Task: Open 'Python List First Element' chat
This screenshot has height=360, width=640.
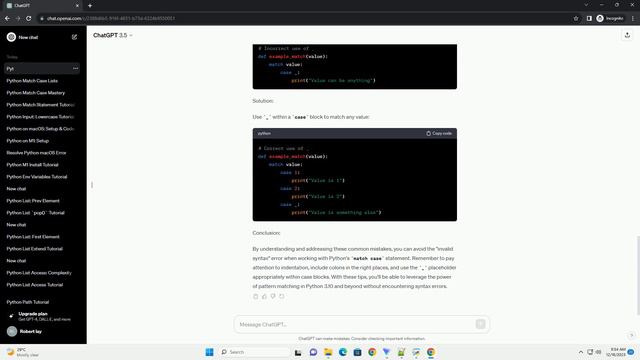Action: pyautogui.click(x=33, y=237)
